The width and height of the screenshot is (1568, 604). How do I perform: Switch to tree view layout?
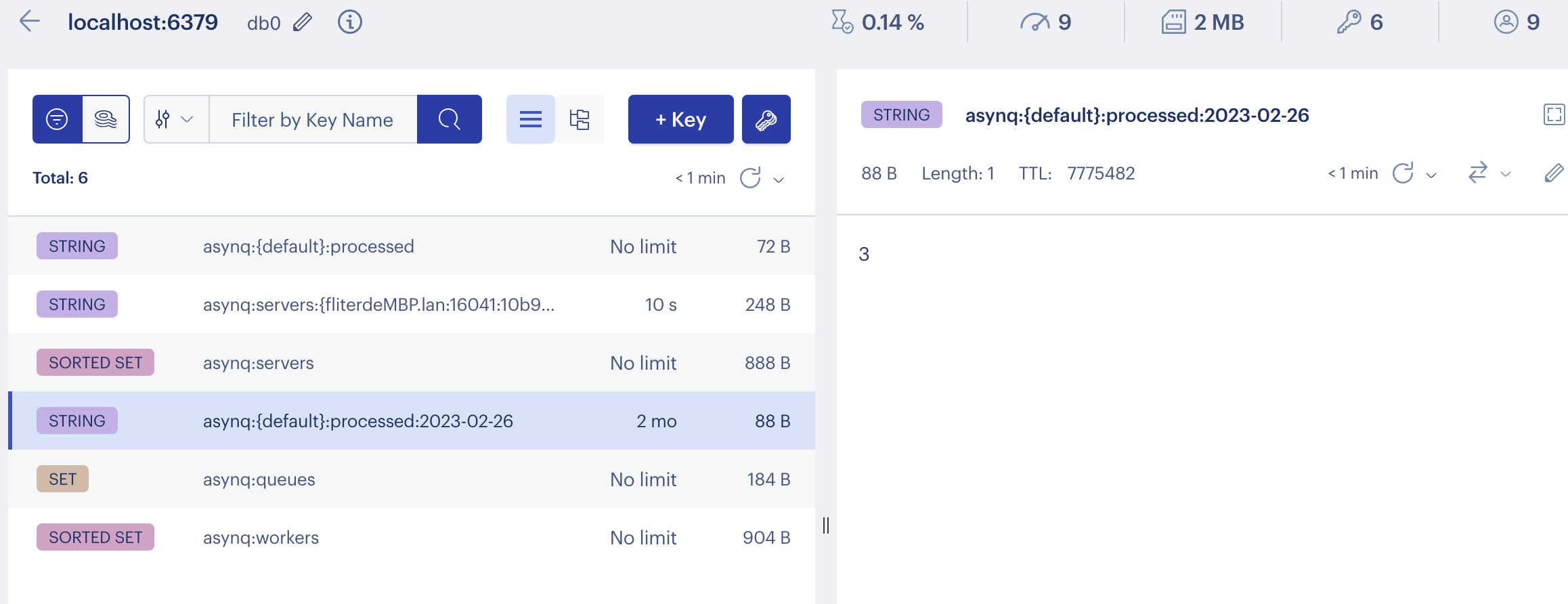(x=580, y=119)
